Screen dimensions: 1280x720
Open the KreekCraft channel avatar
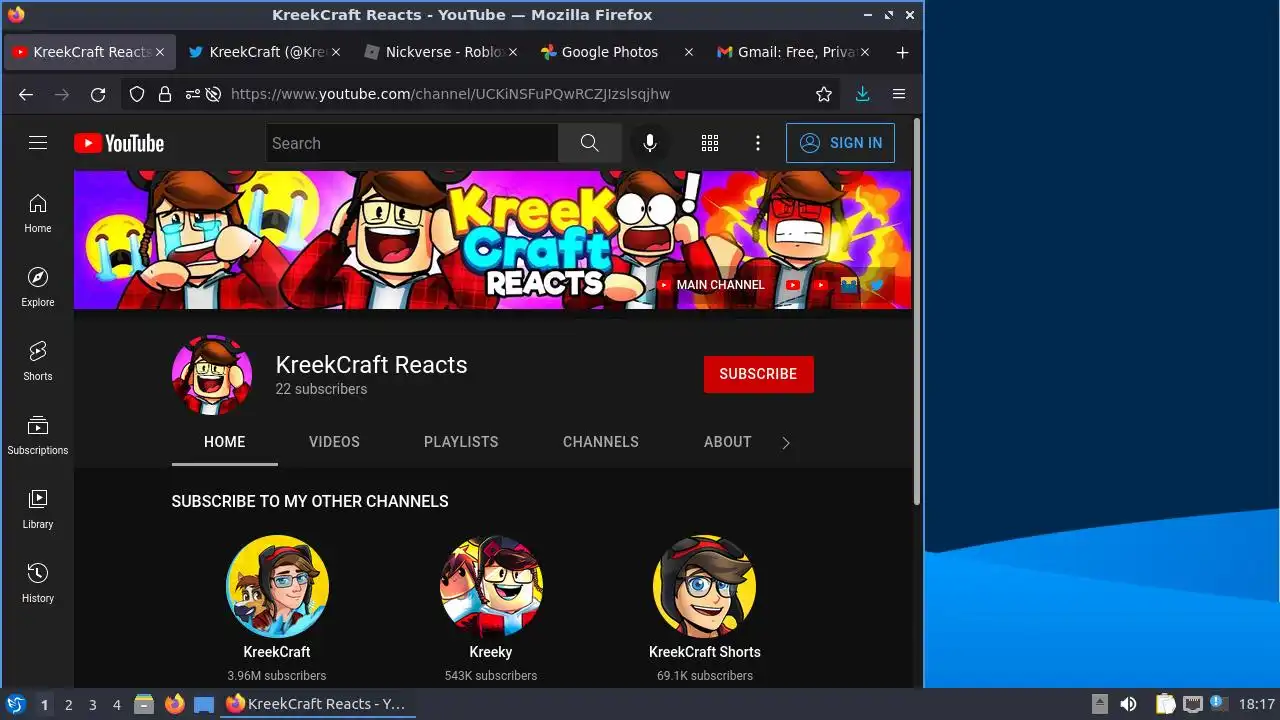click(277, 586)
